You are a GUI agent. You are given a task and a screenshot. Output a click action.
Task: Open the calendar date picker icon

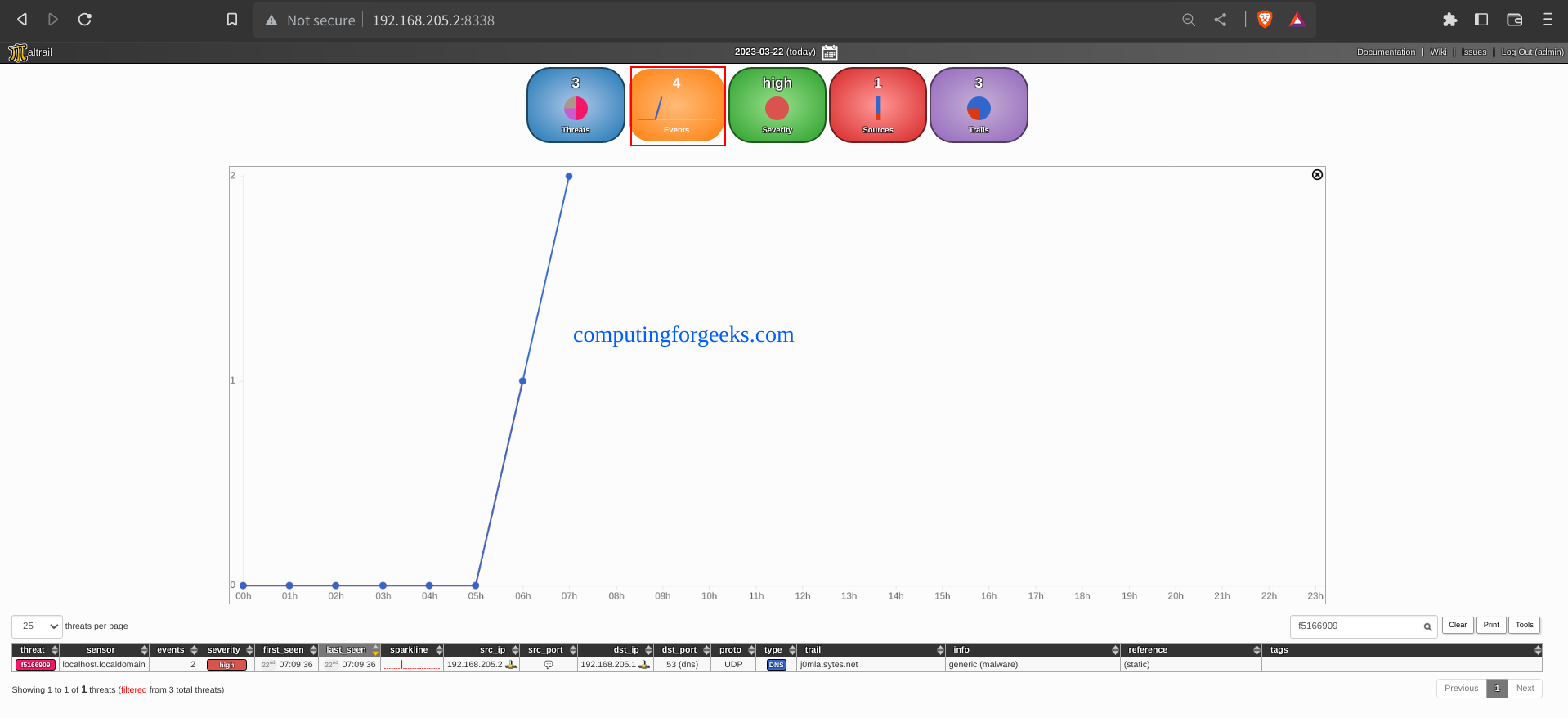click(x=829, y=52)
